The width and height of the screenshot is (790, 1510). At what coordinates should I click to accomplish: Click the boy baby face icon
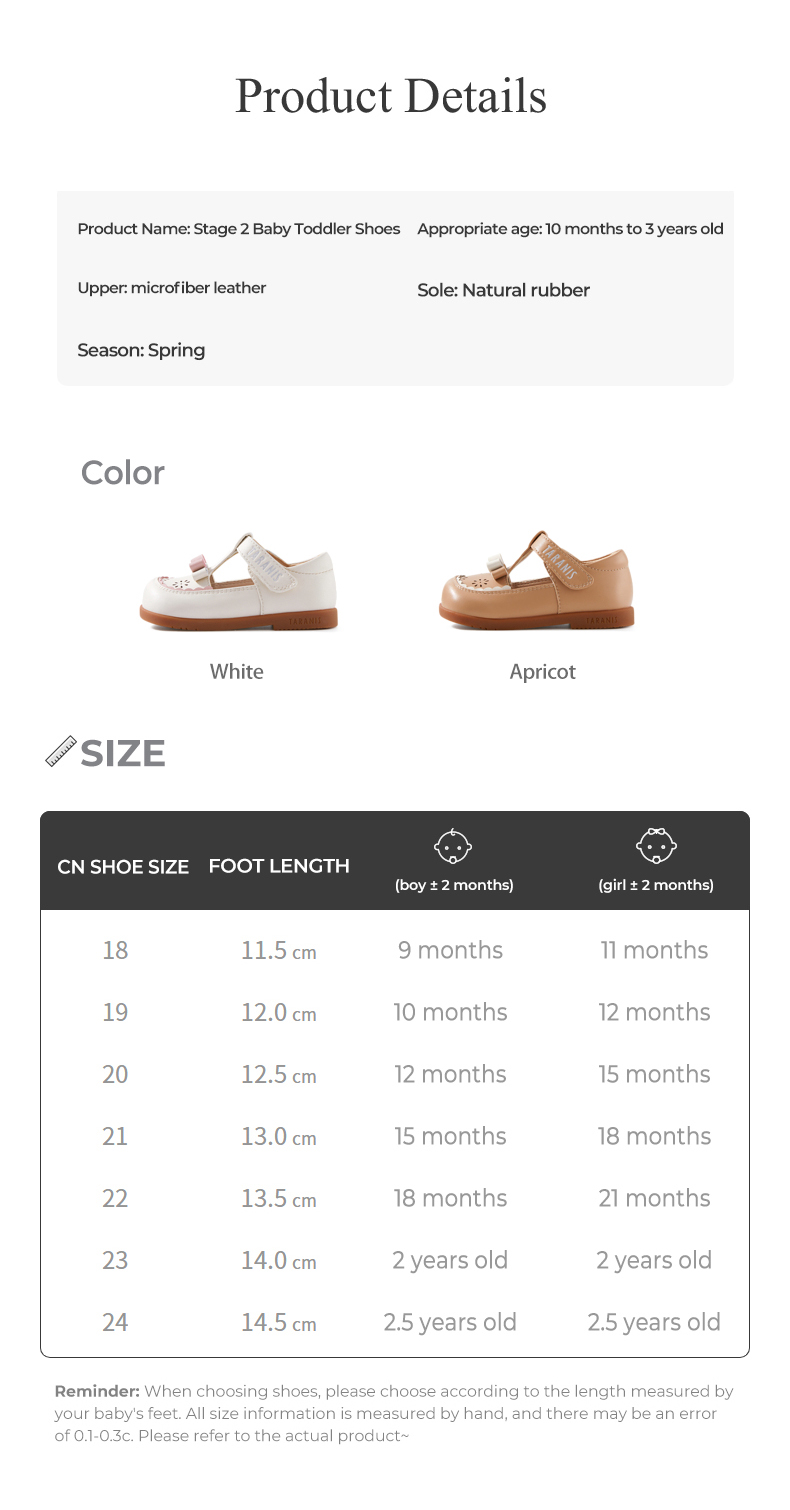click(453, 849)
